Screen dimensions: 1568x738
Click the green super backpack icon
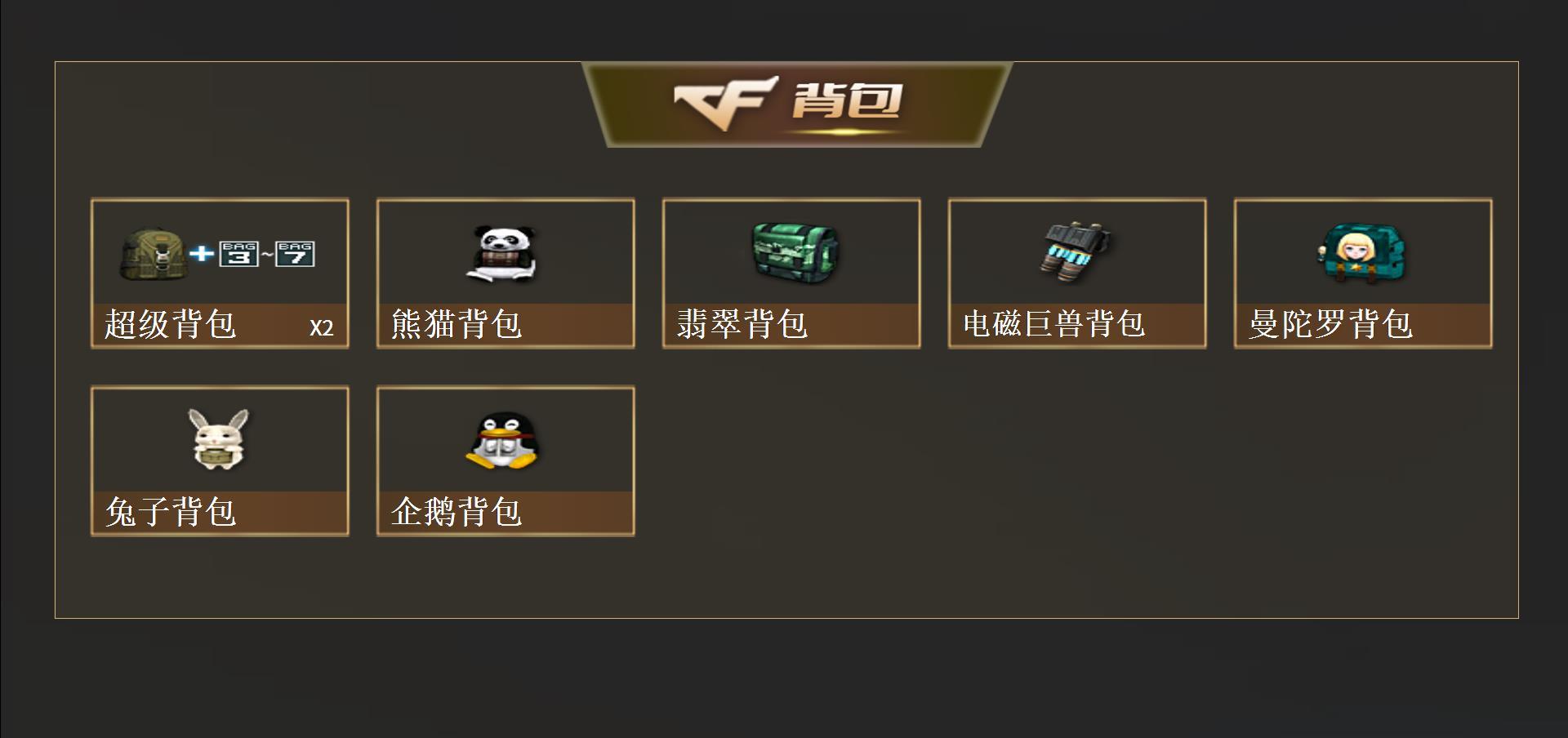click(153, 254)
